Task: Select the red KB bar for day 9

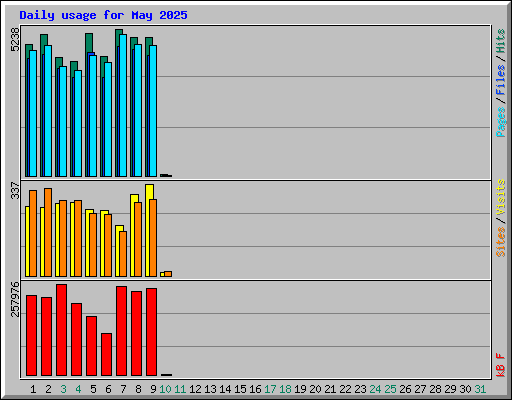Action: tap(151, 332)
